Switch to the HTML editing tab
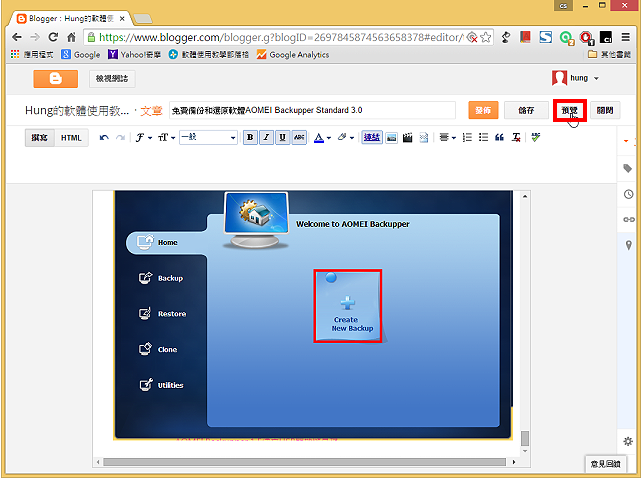641x479 pixels. pos(72,138)
